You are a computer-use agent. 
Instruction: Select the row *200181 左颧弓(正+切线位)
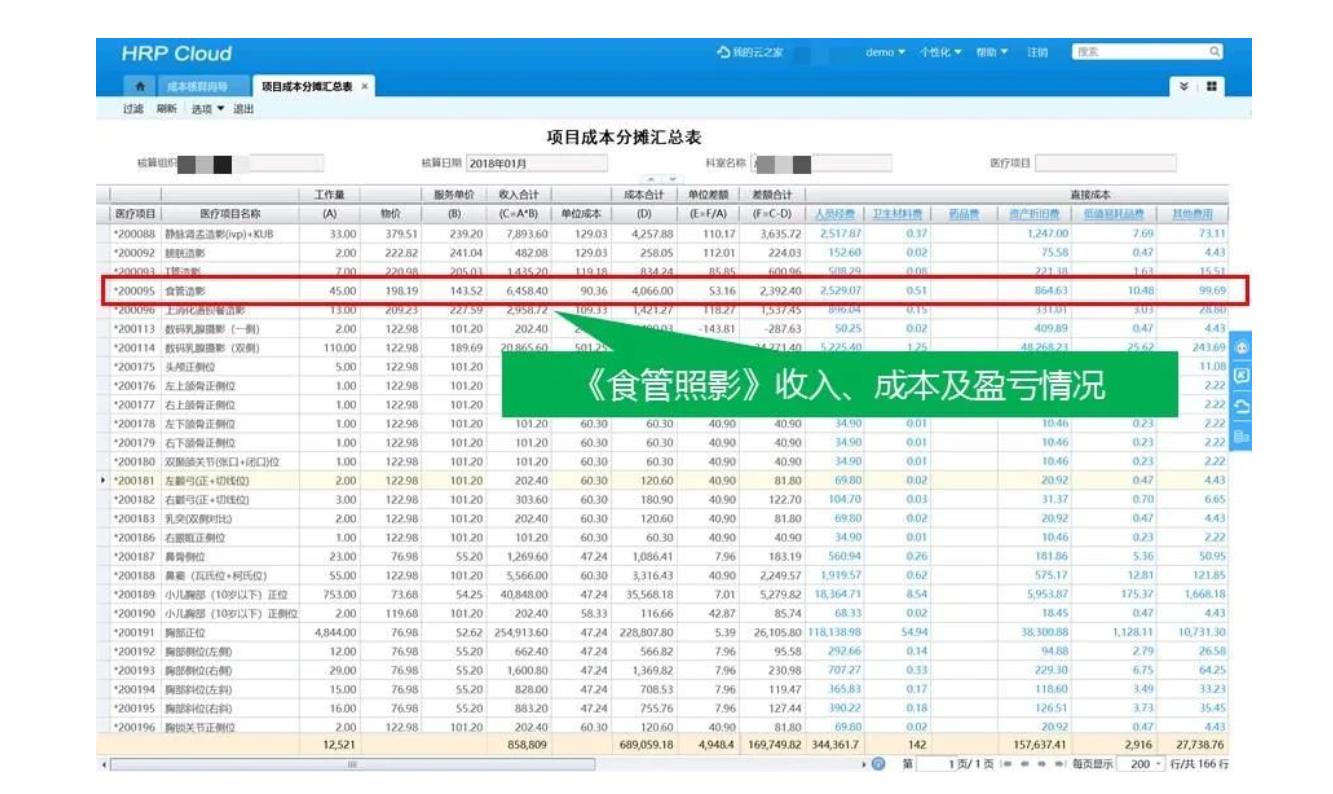(x=668, y=480)
